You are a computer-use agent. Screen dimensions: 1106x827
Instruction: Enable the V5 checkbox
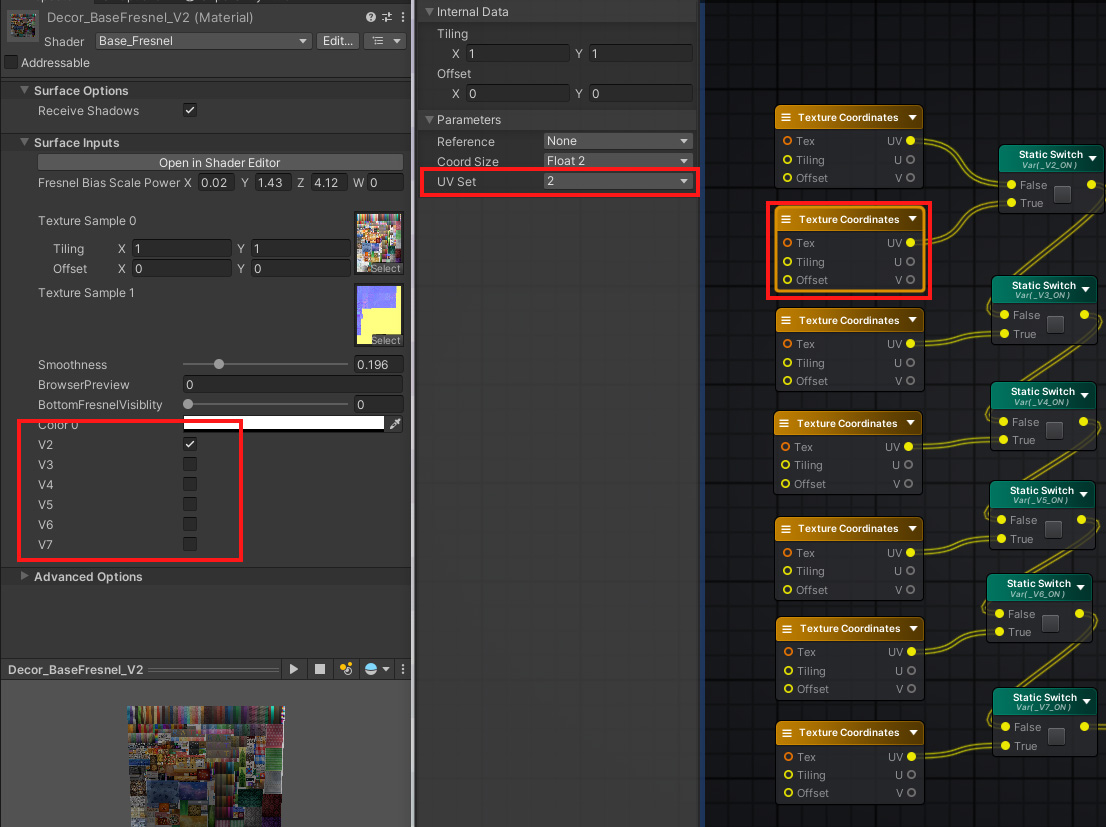[190, 504]
